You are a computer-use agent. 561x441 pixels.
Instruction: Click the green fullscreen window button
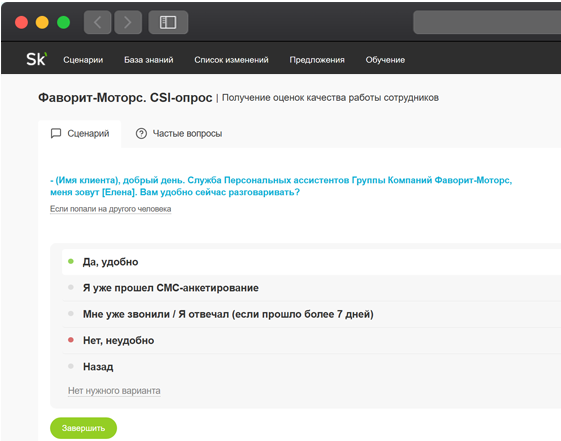pos(64,22)
